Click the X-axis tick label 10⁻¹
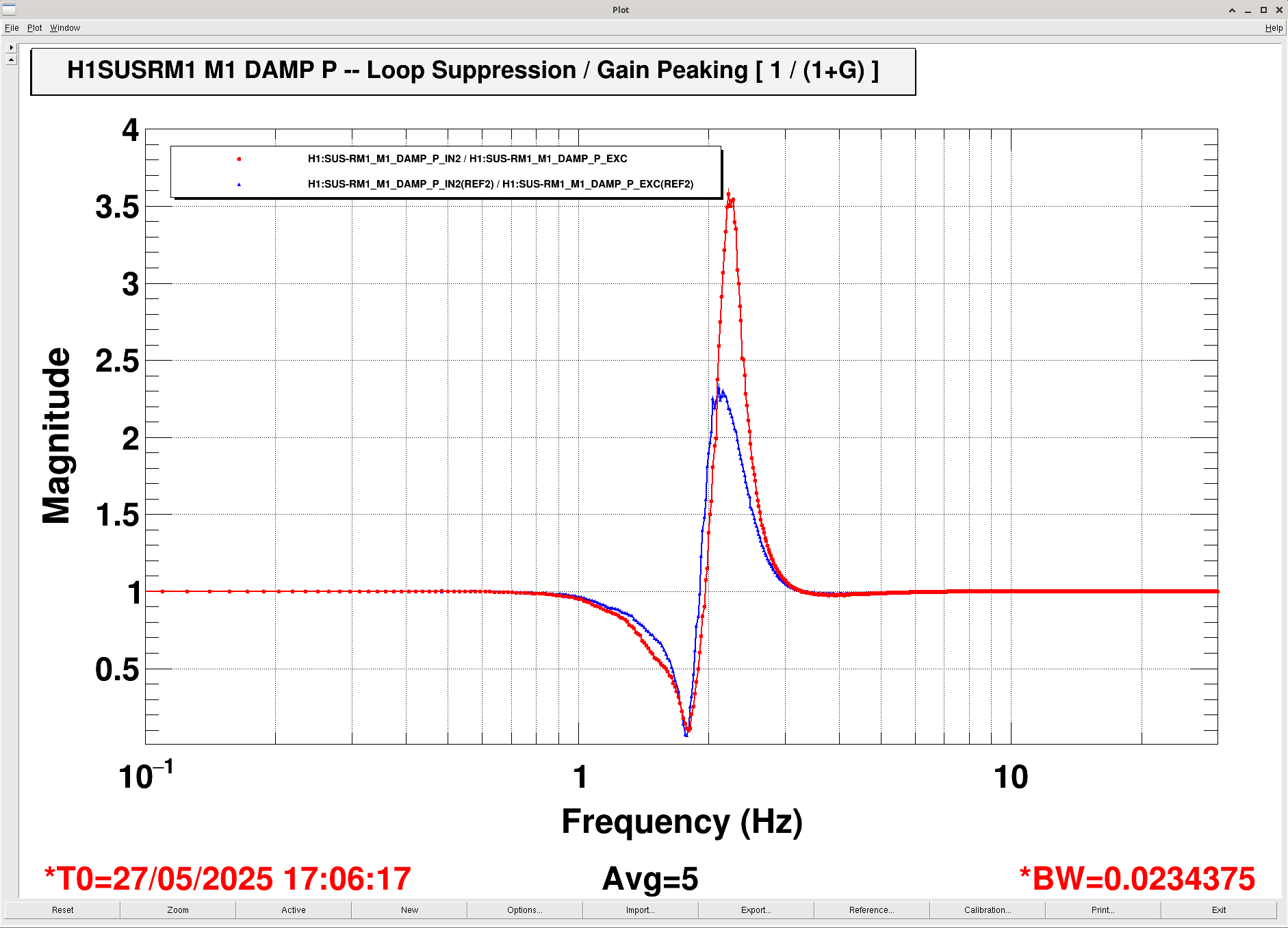Screen dimensions: 1288x928 (x=146, y=775)
